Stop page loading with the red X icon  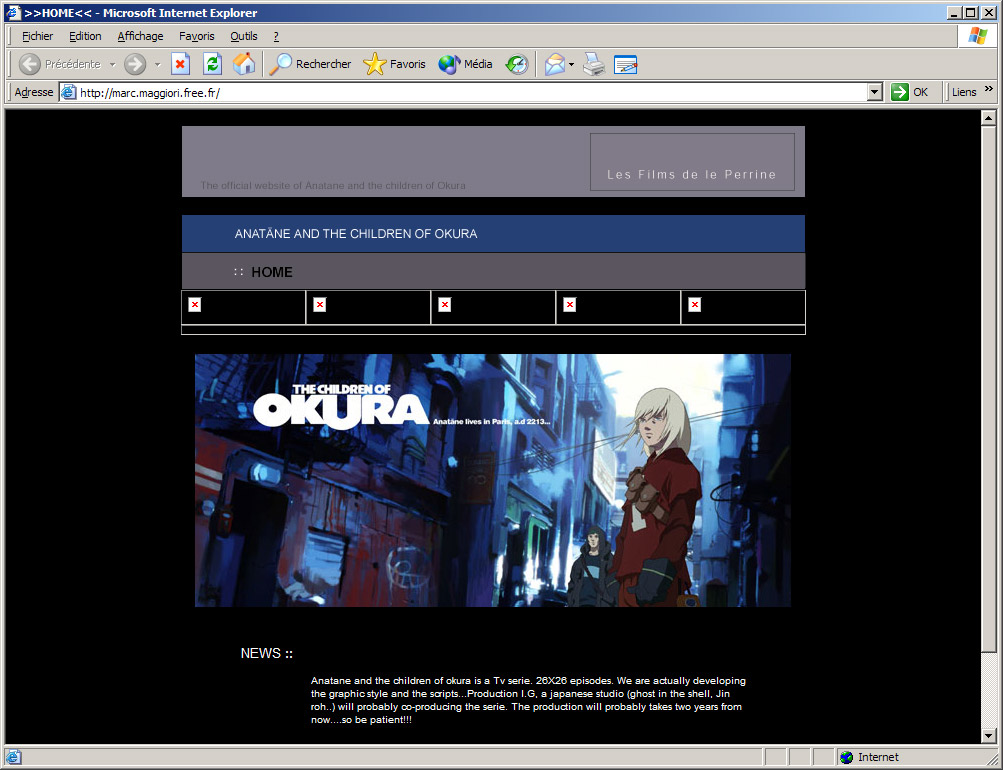tap(180, 64)
